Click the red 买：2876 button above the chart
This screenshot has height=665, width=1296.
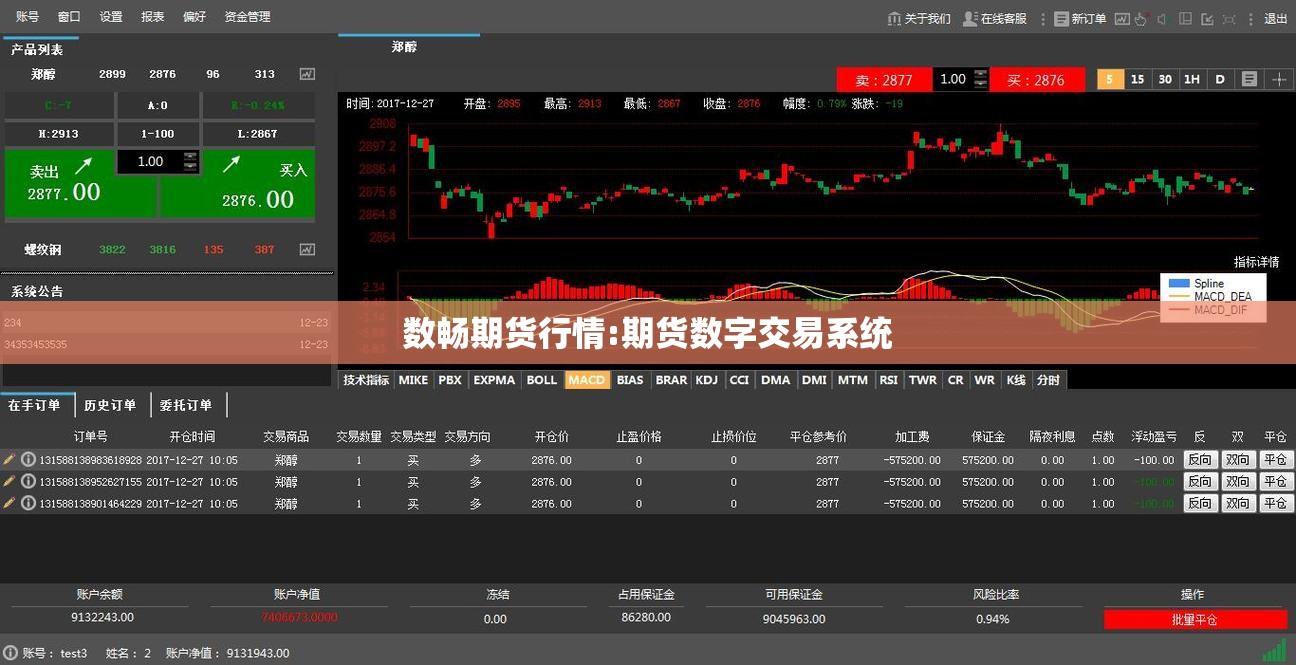1037,80
